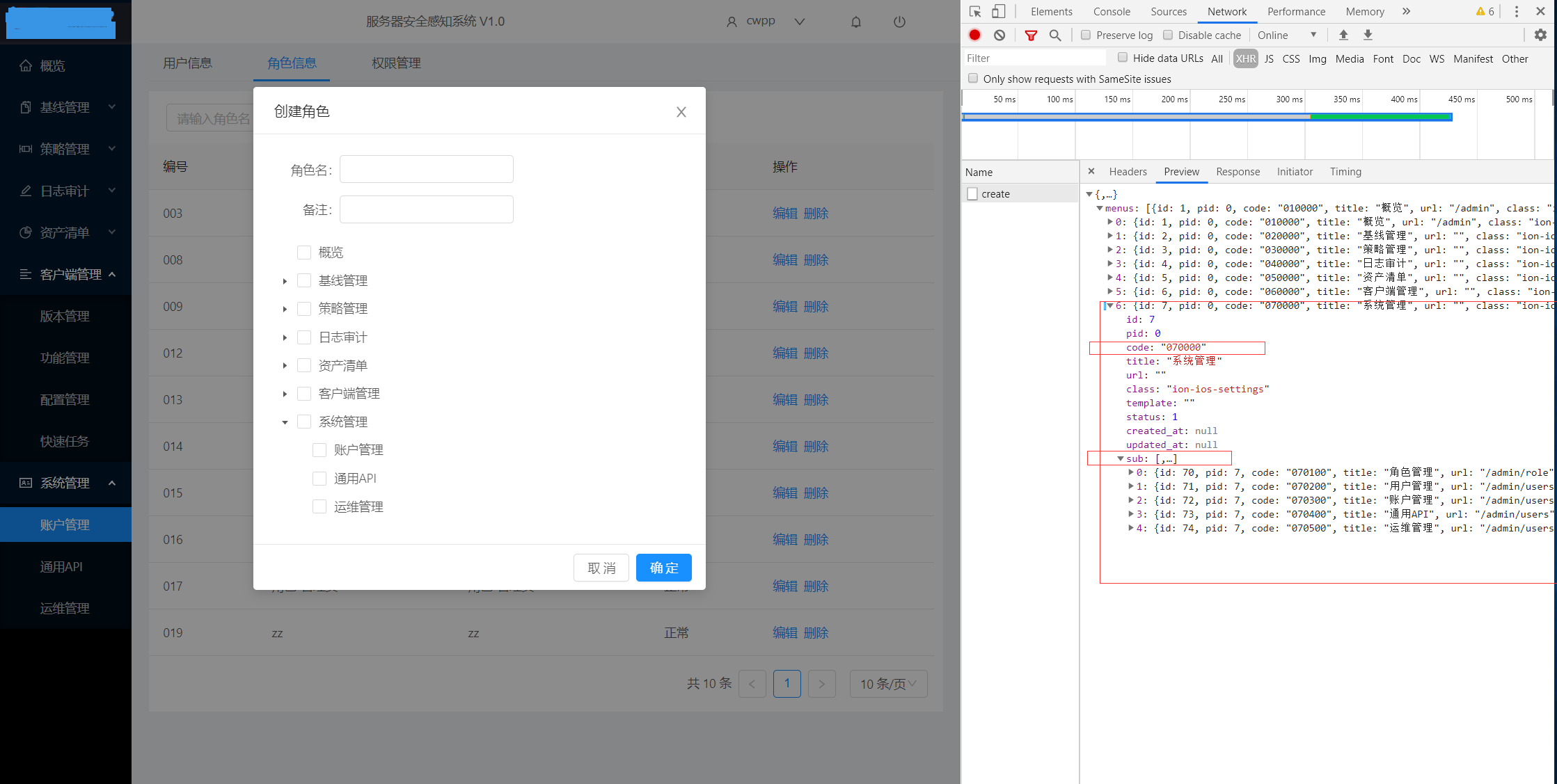Click the DevTools settings gear icon
The width and height of the screenshot is (1557, 784).
(x=1540, y=35)
